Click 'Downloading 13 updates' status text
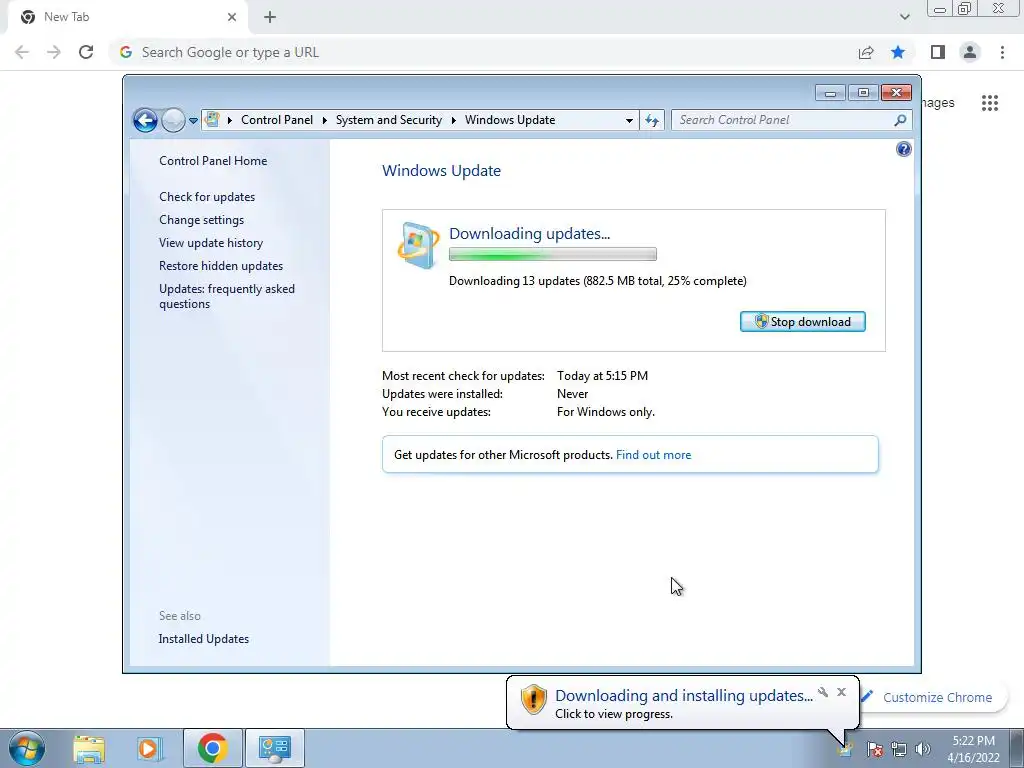Image resolution: width=1024 pixels, height=768 pixels. pos(598,281)
